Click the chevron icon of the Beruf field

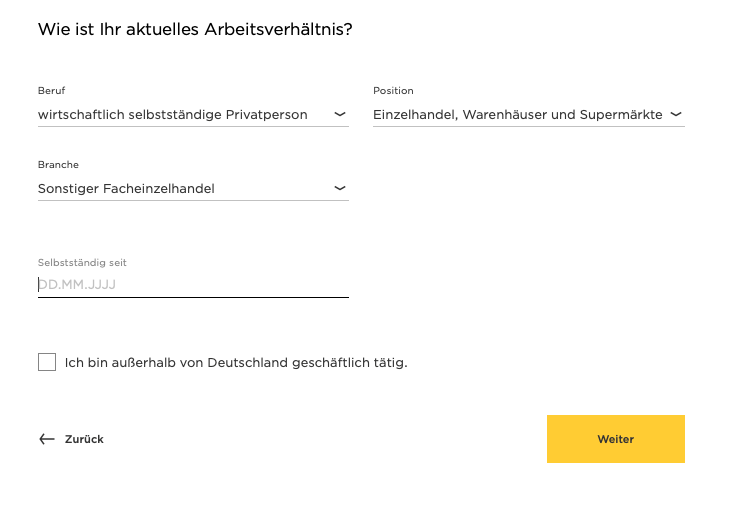[x=340, y=114]
